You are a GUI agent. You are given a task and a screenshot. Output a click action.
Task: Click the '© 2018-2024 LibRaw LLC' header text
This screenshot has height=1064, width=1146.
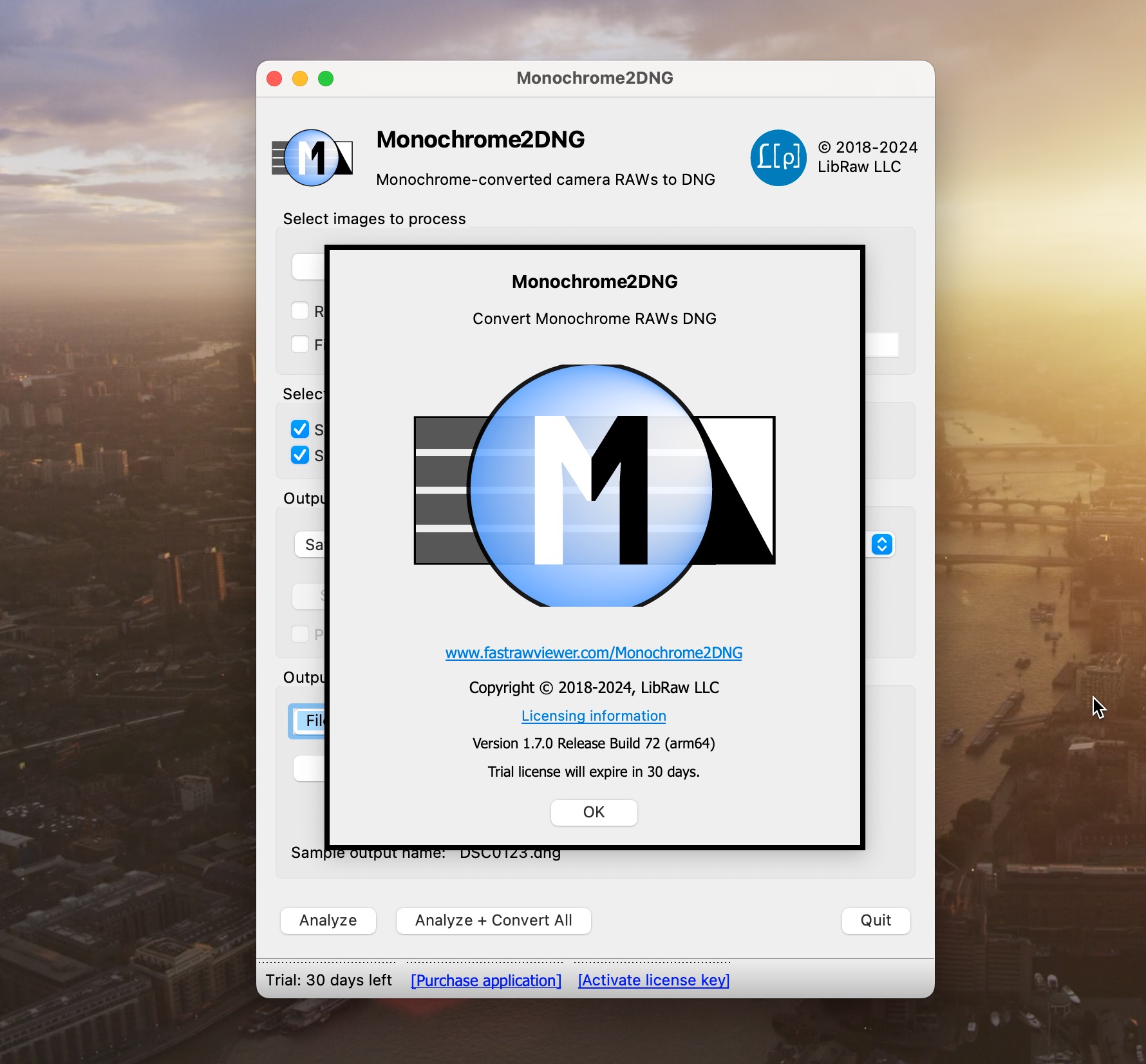[867, 157]
